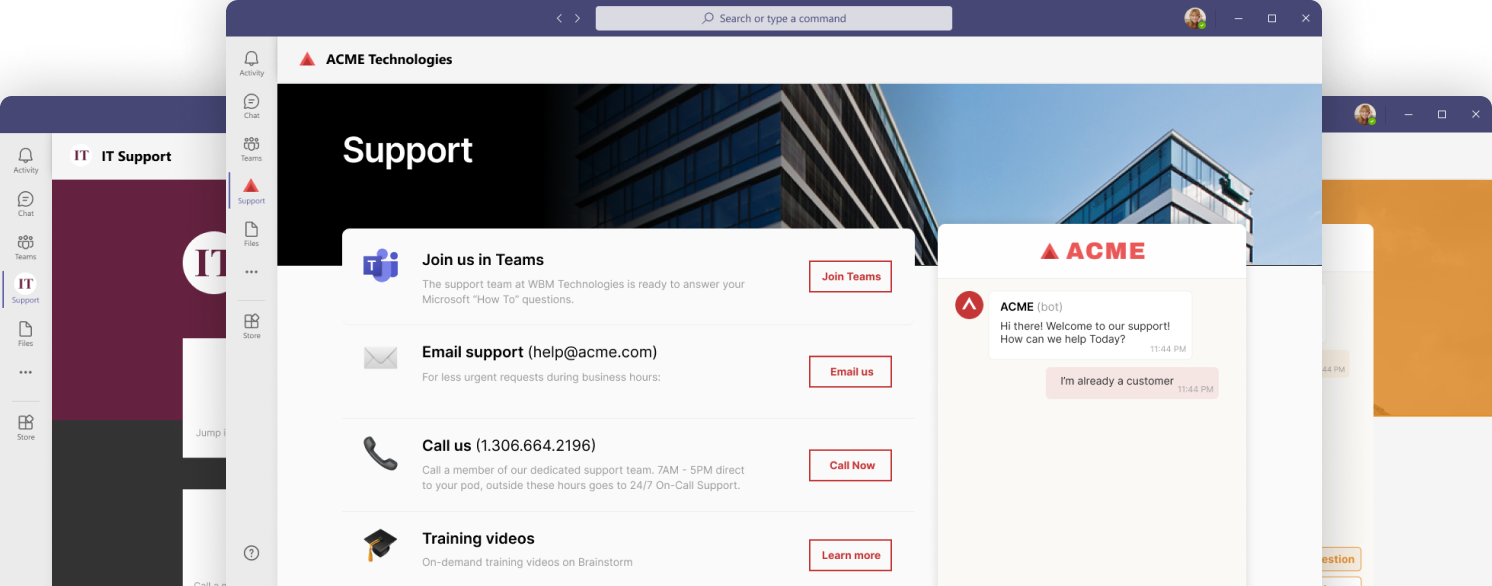Image resolution: width=1492 pixels, height=586 pixels.
Task: Select IT Support app in back window sidebar
Action: point(26,290)
